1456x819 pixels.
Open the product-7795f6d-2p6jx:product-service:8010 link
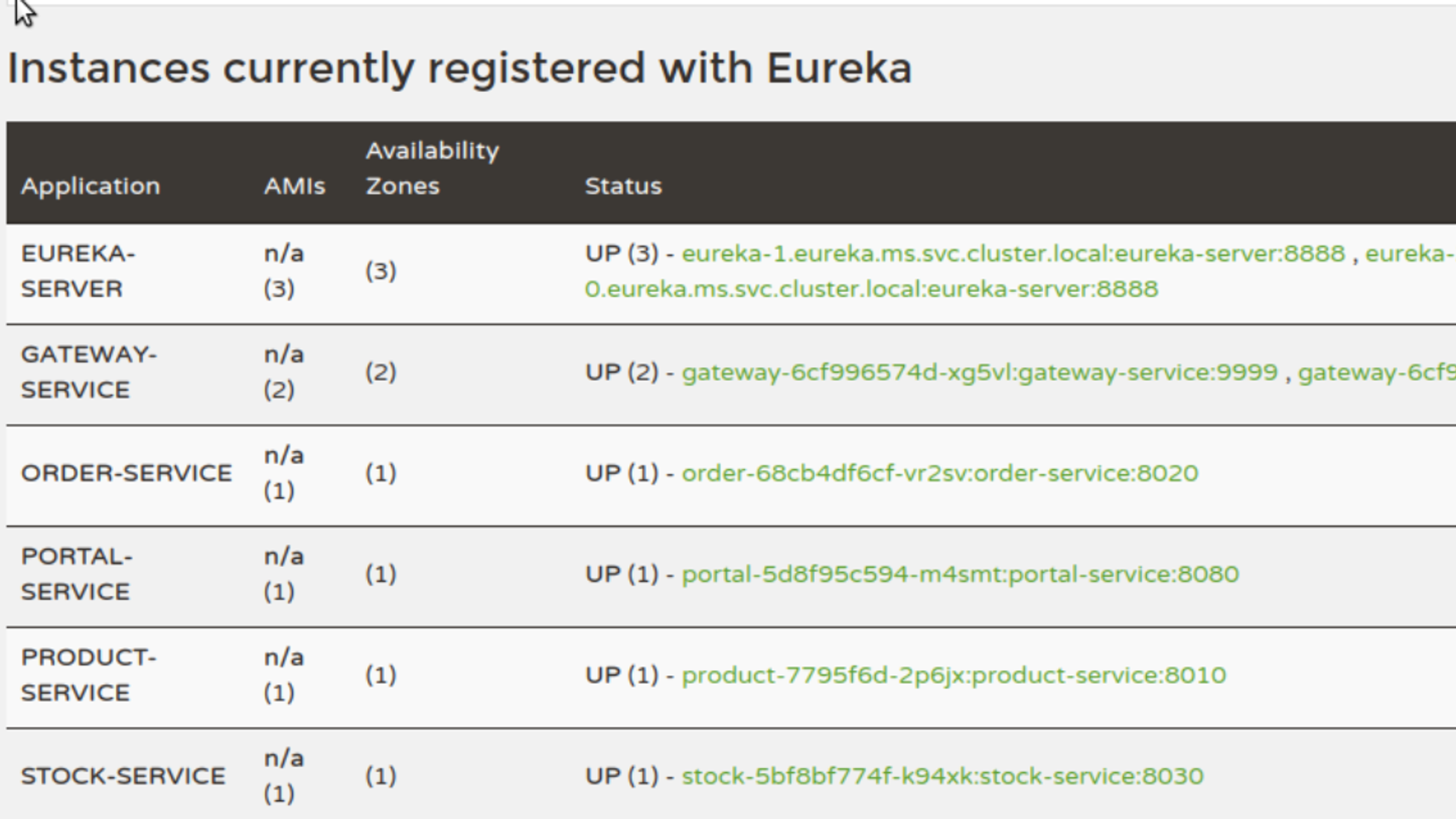click(954, 675)
